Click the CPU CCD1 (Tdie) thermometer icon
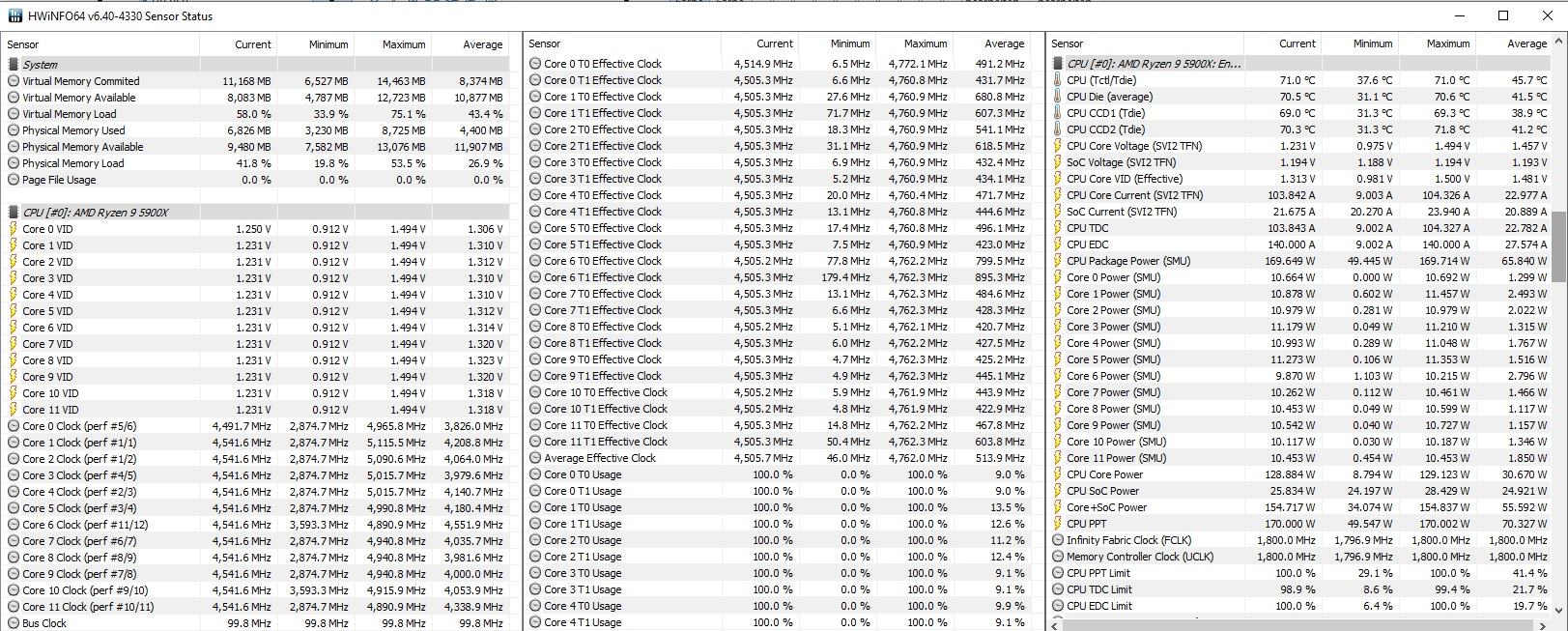The height and width of the screenshot is (631, 1568). click(x=1058, y=113)
